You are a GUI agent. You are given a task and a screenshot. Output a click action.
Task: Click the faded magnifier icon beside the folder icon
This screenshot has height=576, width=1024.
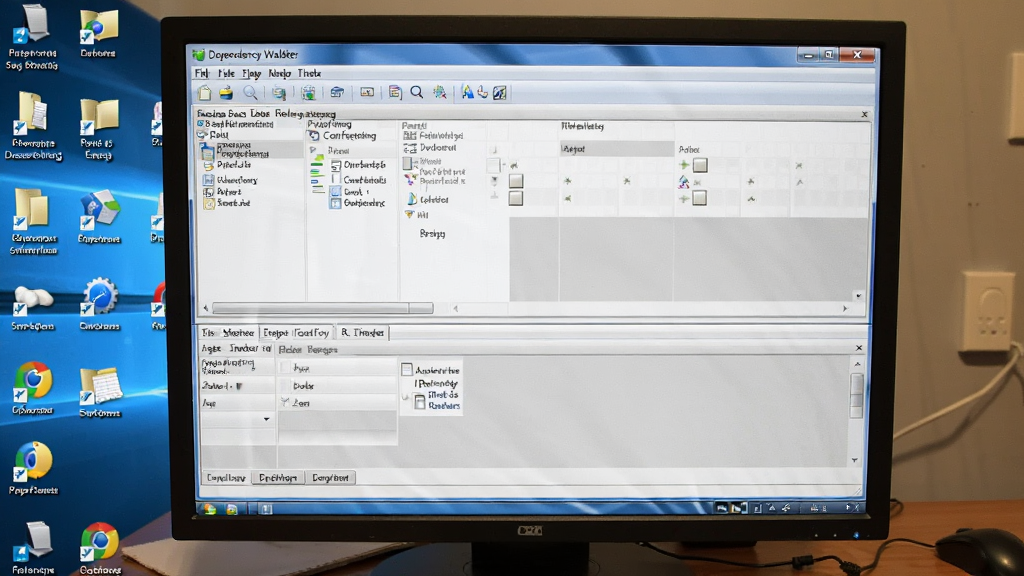(x=249, y=93)
